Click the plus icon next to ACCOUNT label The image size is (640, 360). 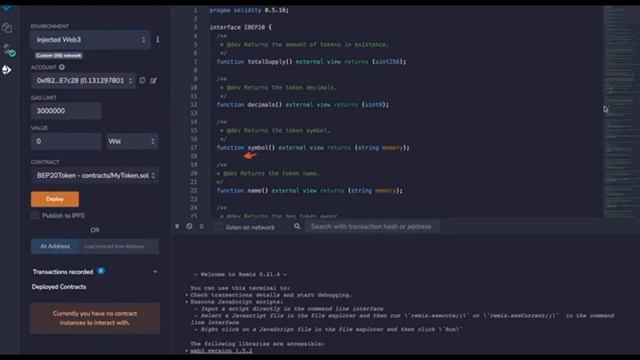point(62,67)
